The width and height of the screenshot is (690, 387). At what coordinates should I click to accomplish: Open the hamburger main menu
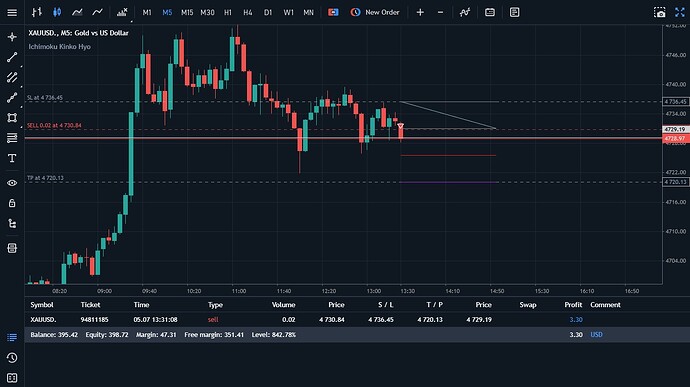tap(12, 12)
